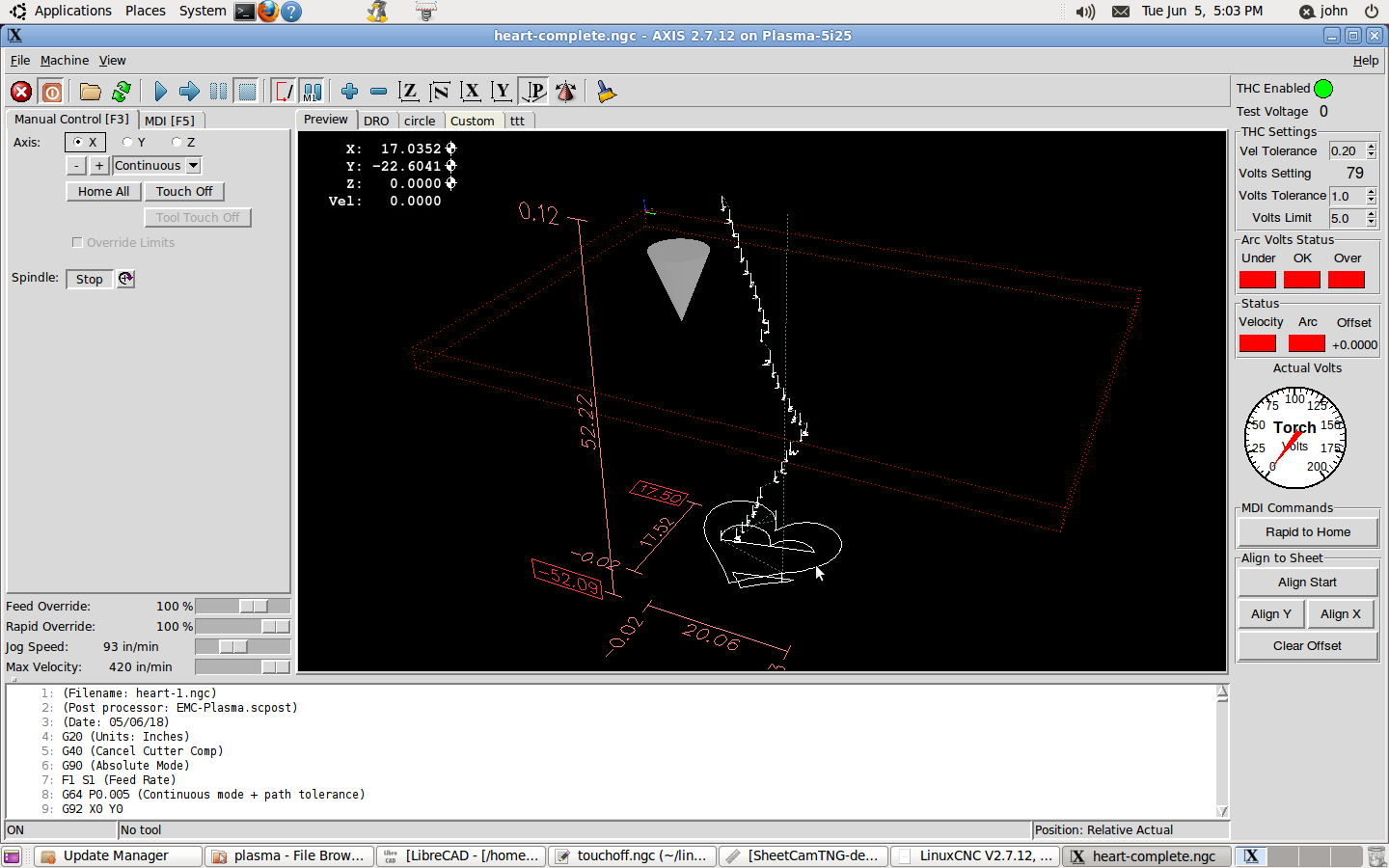
Task: Stop program execution
Action: pyautogui.click(x=248, y=92)
